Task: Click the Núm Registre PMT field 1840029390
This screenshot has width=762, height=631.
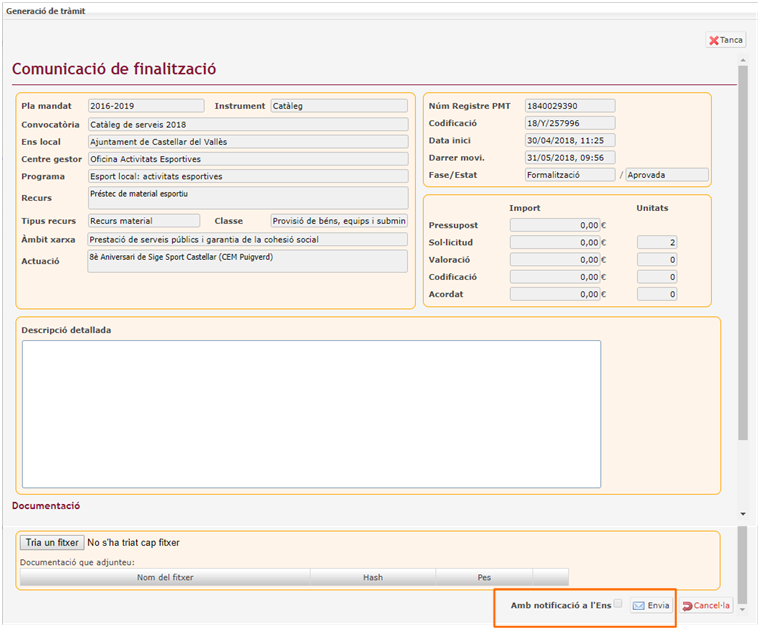Action: (570, 105)
